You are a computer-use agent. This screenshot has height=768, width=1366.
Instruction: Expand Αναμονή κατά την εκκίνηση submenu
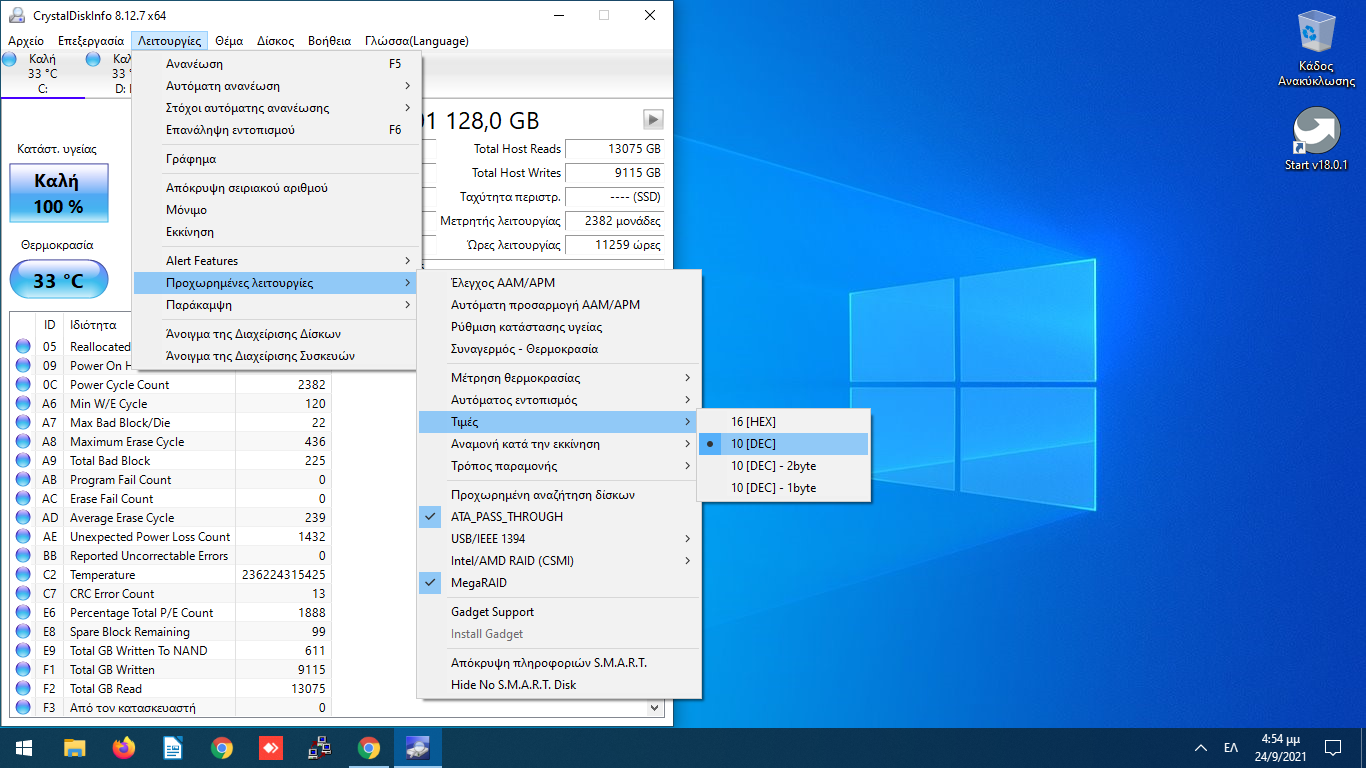[x=559, y=444]
